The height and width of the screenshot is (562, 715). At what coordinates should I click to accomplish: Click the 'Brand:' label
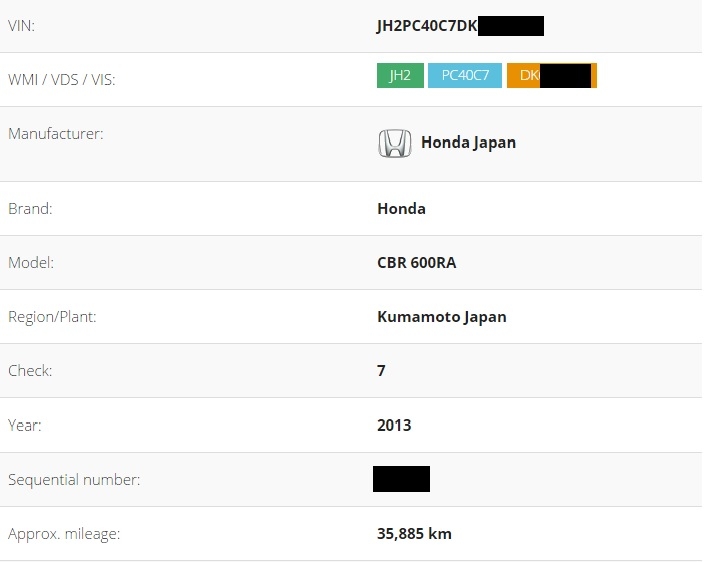point(30,208)
